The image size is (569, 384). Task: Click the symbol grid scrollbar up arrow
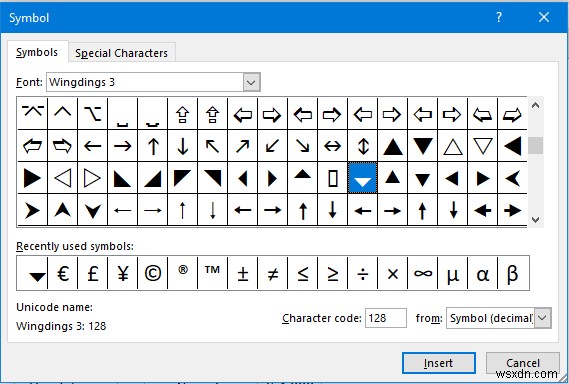tap(535, 106)
